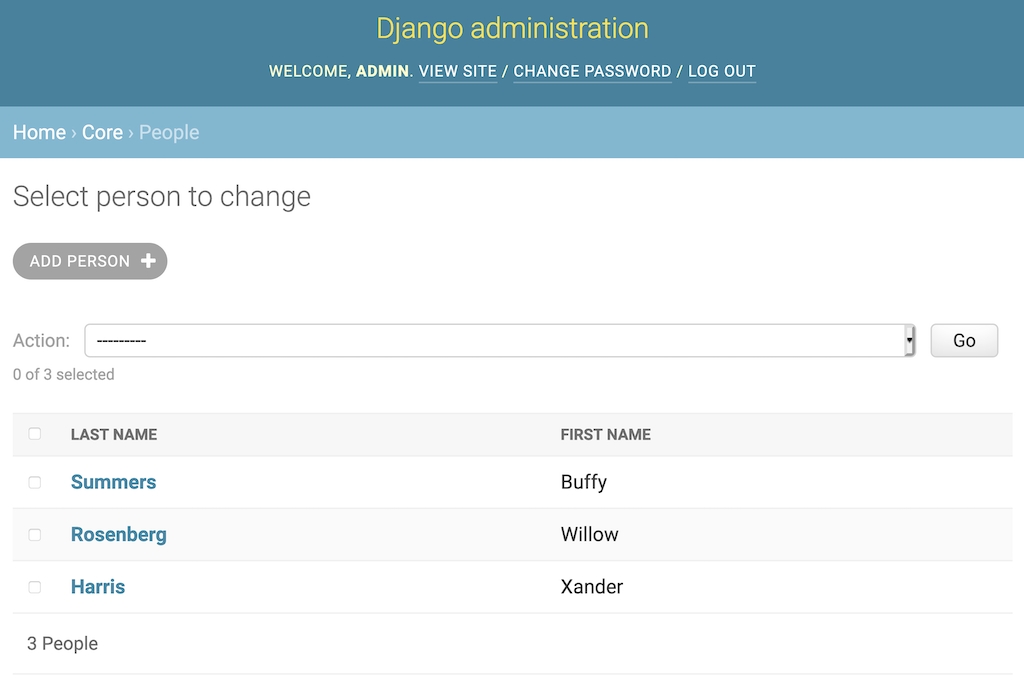Click Log Out in the header

[721, 71]
